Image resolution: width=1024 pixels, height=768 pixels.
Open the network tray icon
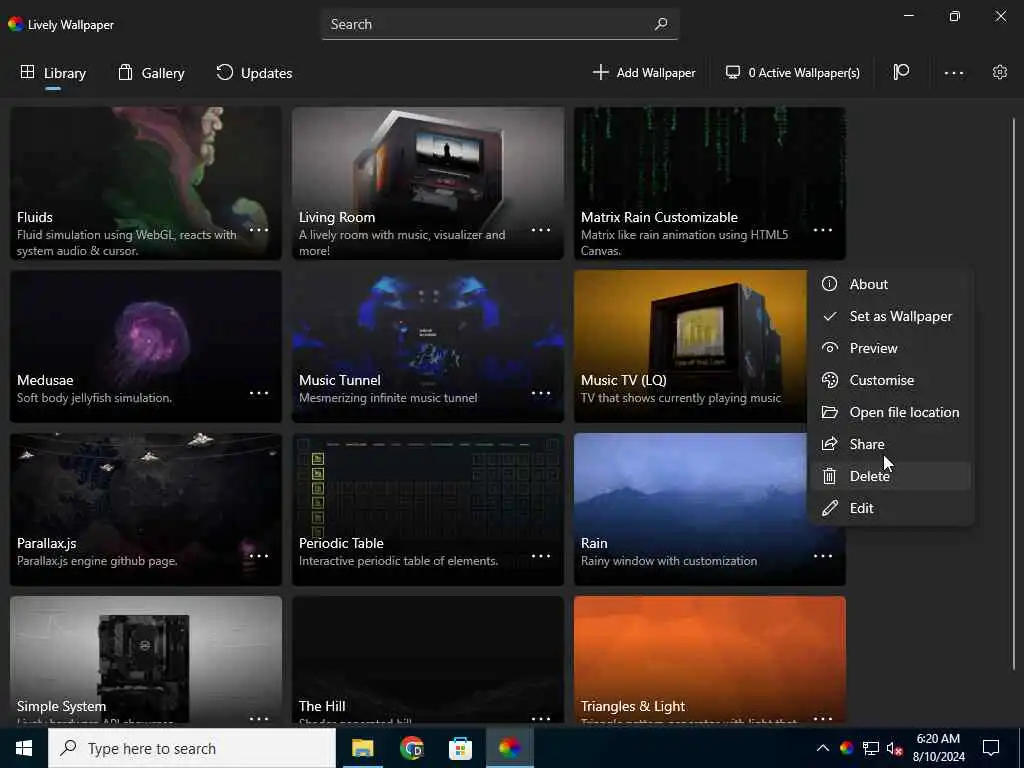[x=871, y=748]
